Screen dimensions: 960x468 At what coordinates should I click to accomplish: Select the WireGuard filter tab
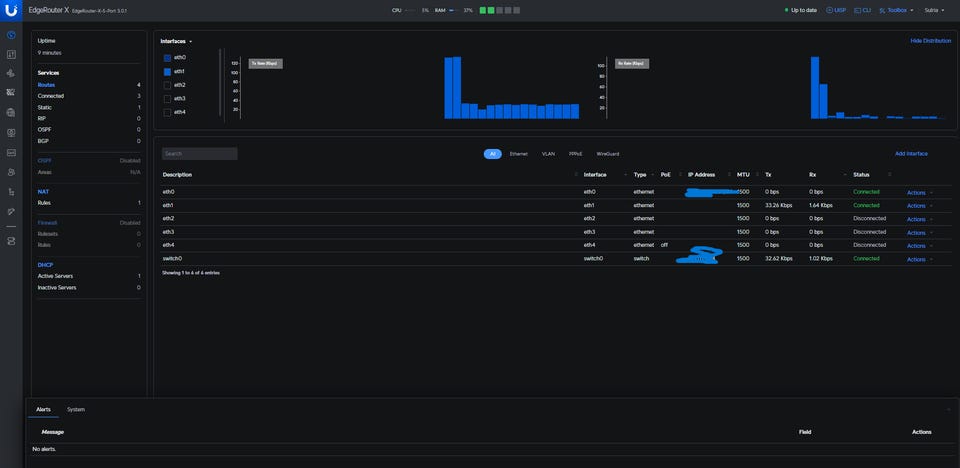(x=608, y=154)
